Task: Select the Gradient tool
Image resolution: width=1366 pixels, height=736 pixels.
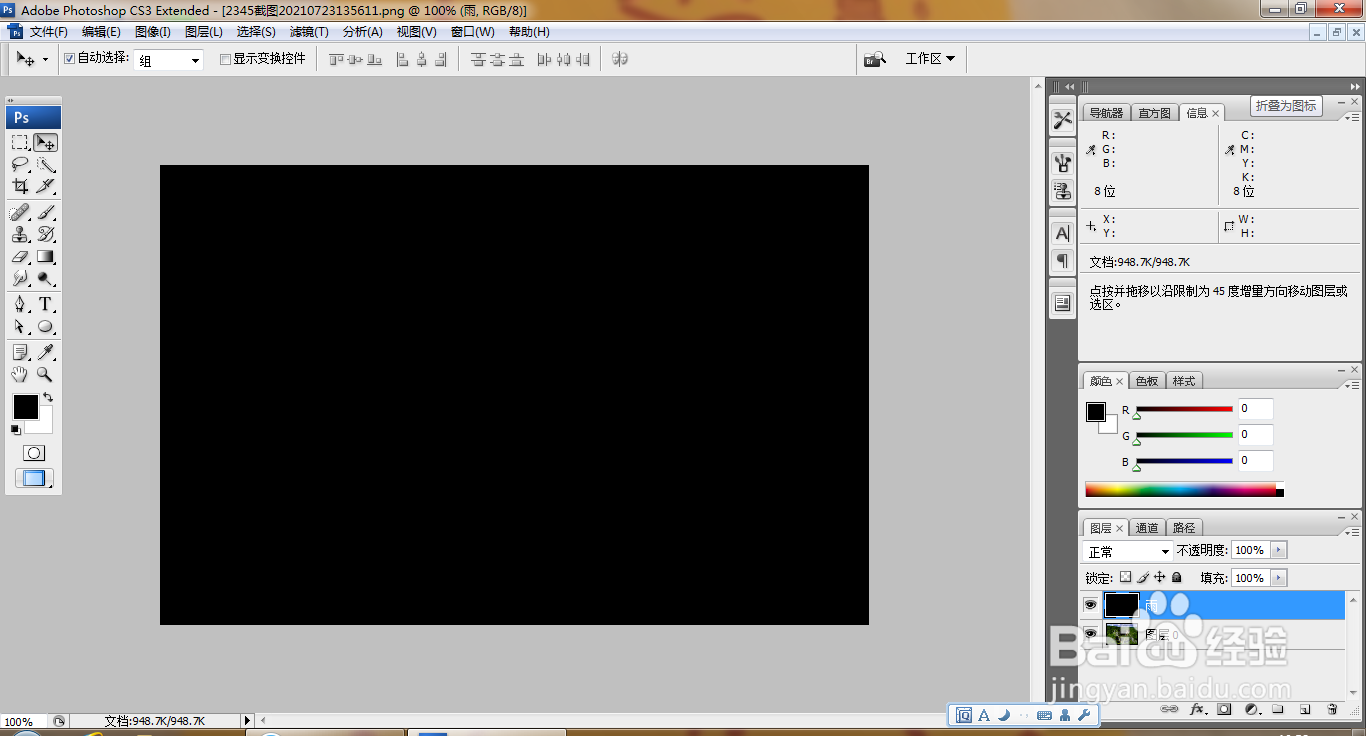Action: [x=45, y=257]
